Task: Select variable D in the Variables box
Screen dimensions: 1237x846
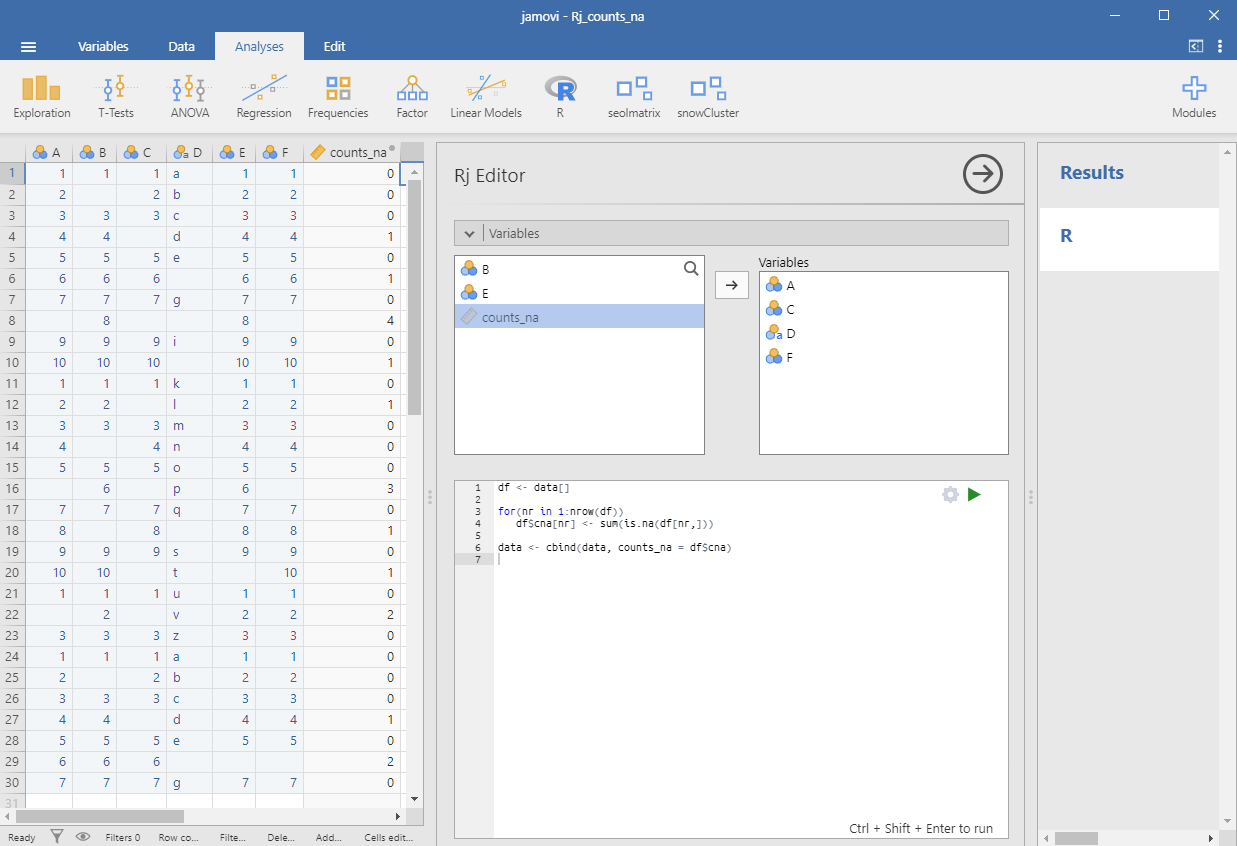Action: (884, 333)
